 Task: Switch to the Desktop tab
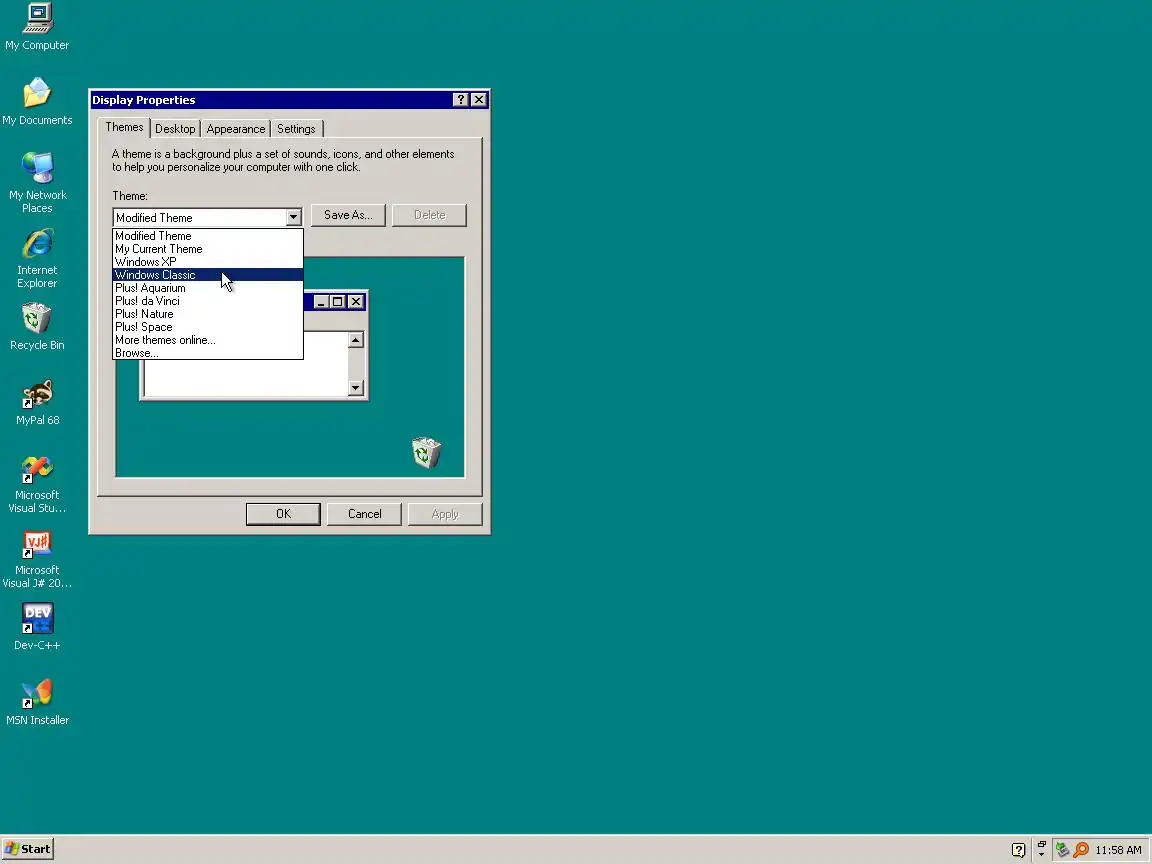point(175,129)
